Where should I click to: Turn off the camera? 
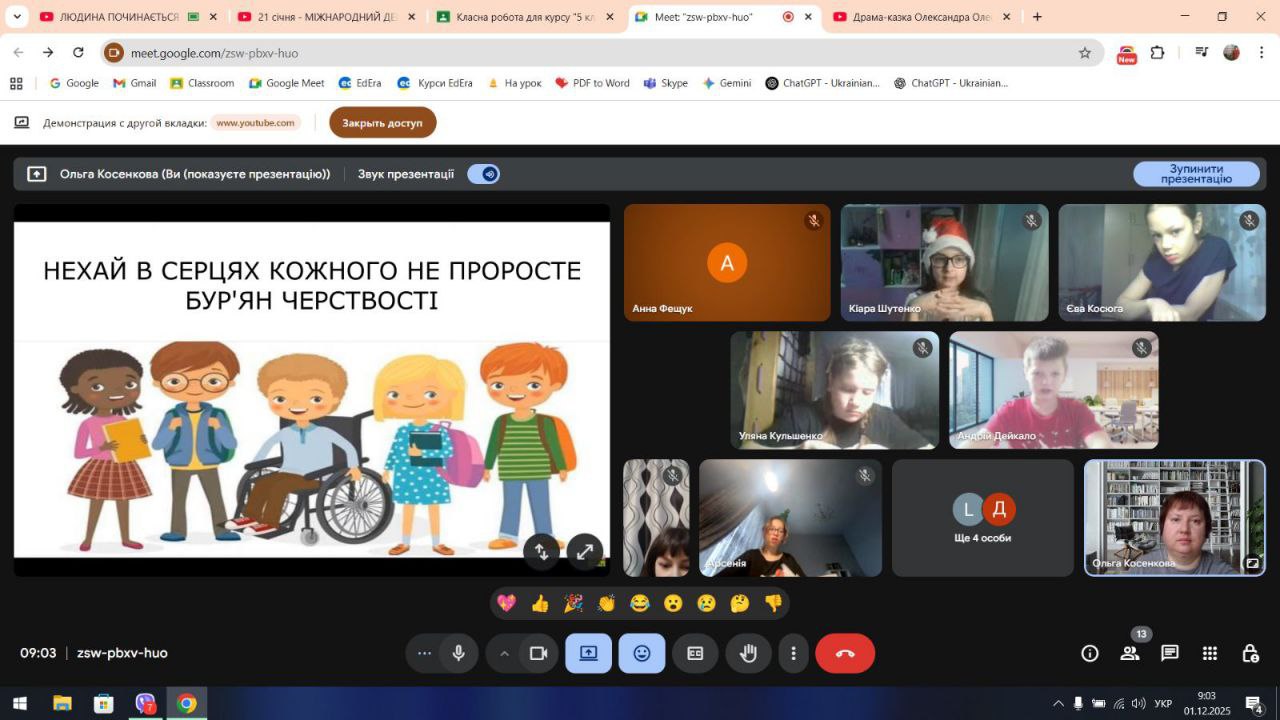(538, 653)
